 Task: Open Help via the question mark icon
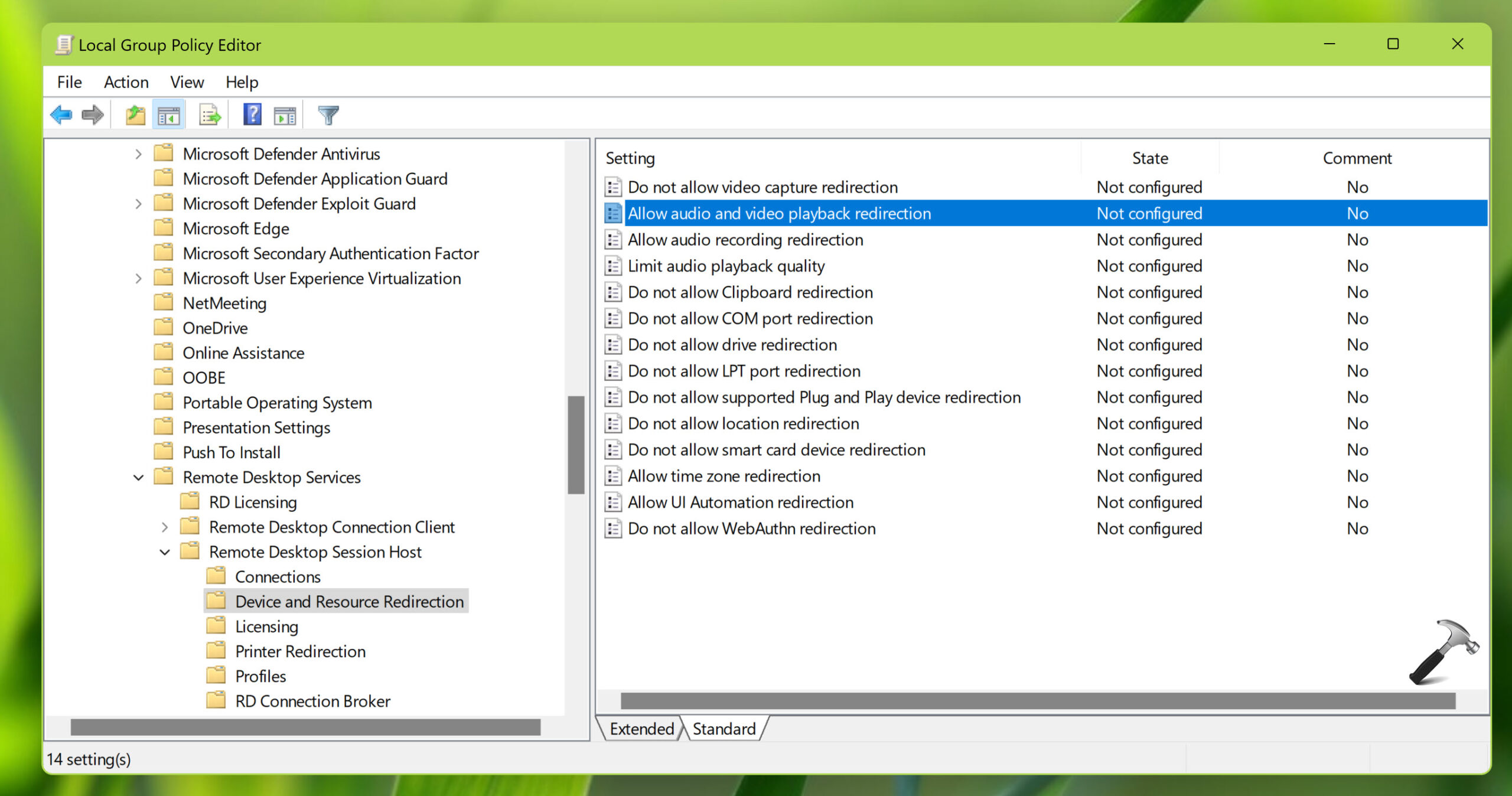[252, 114]
